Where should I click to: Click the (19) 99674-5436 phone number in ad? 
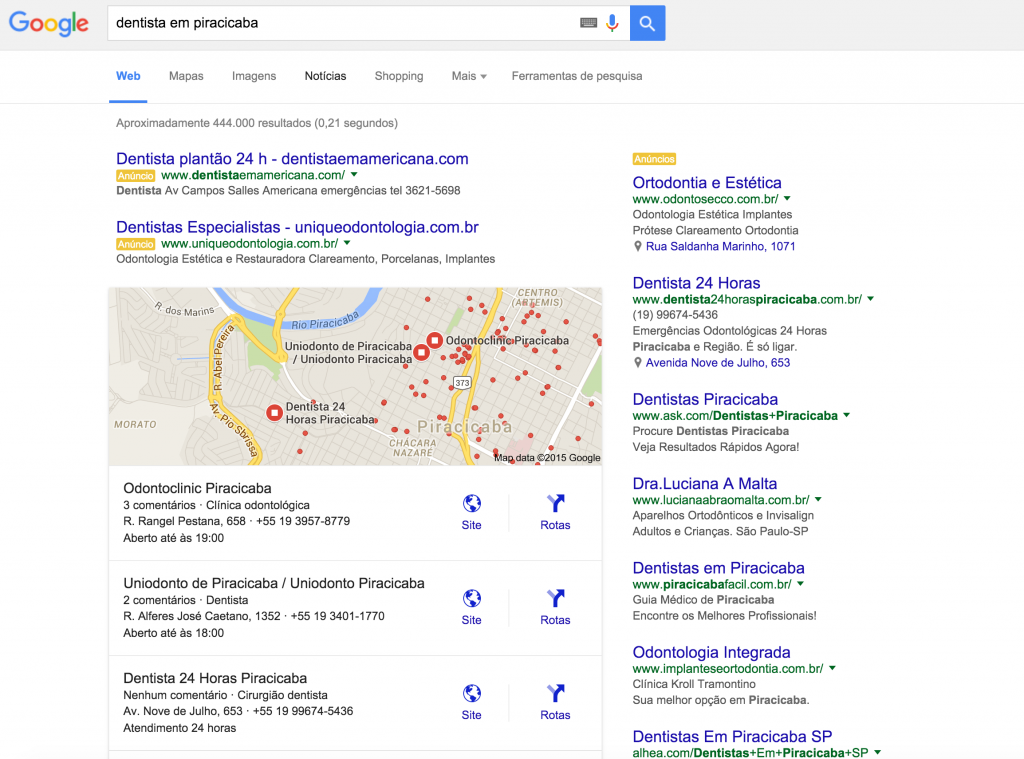(675, 314)
